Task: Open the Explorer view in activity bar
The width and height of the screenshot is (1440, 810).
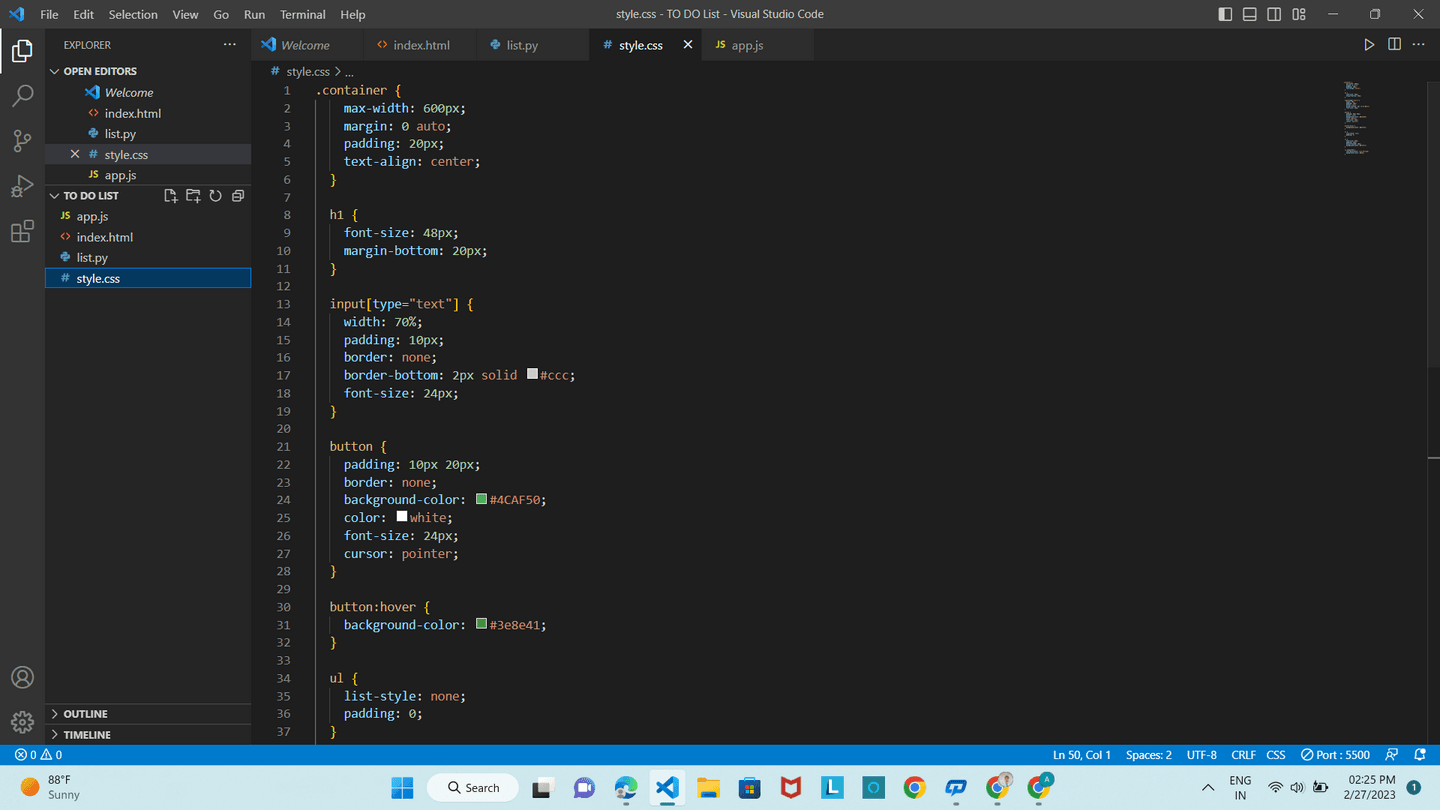Action: (22, 51)
